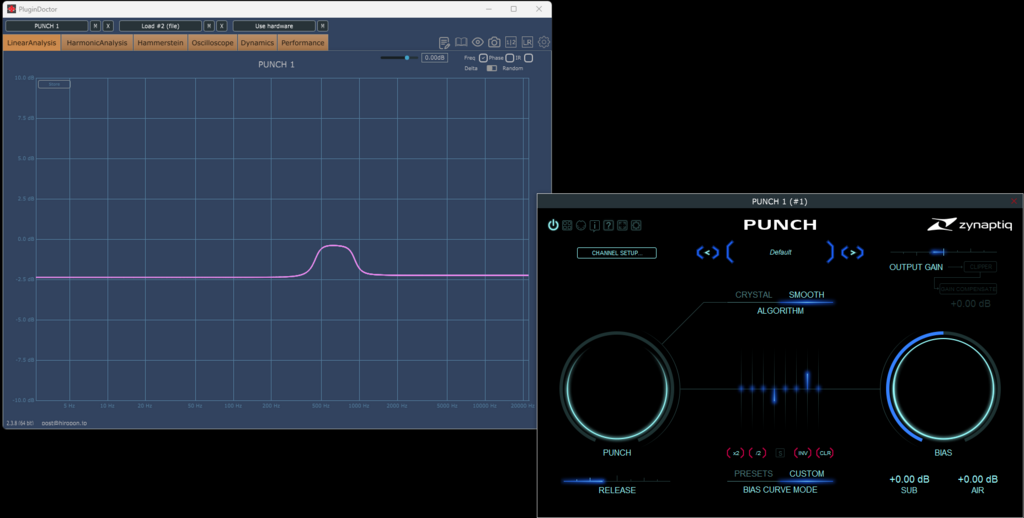Image resolution: width=1024 pixels, height=518 pixels.
Task: Click the RELEASE slider
Action: click(x=616, y=481)
